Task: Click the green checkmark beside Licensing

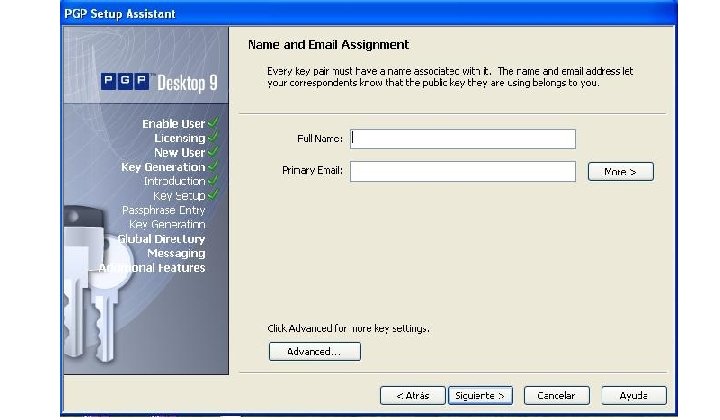Action: click(x=213, y=137)
